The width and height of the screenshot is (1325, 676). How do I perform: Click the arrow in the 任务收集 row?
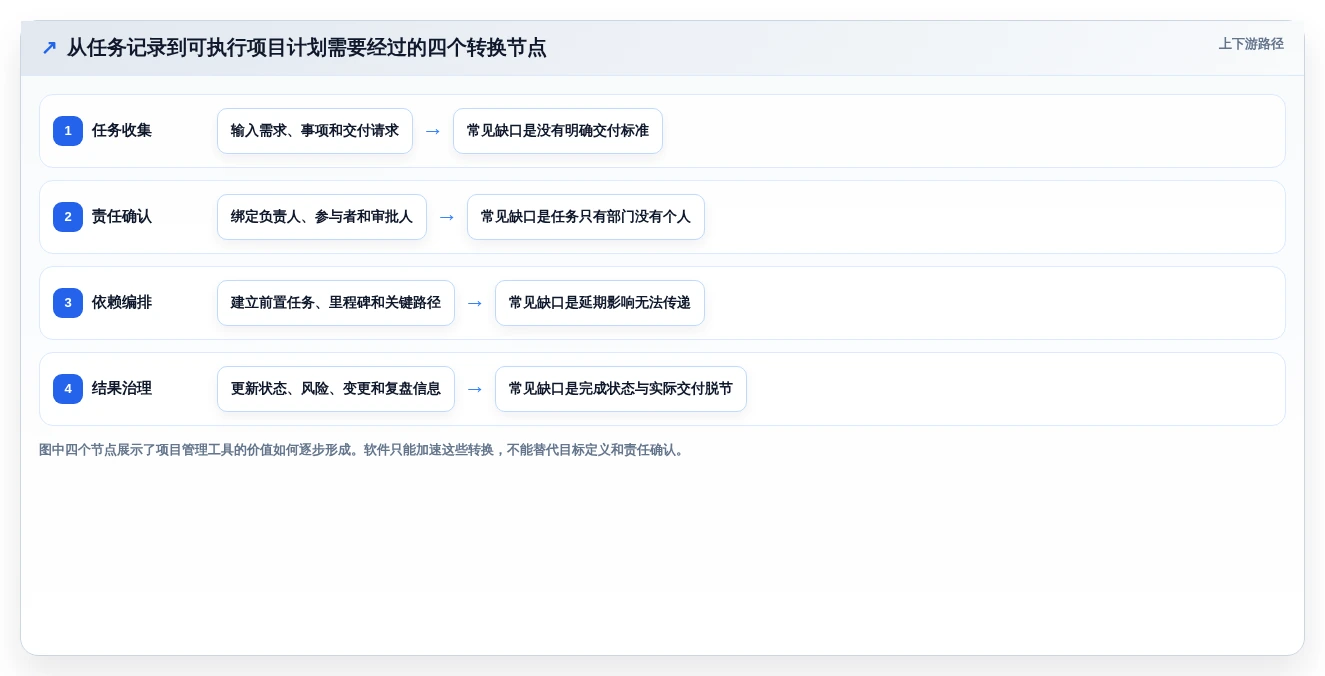[433, 131]
